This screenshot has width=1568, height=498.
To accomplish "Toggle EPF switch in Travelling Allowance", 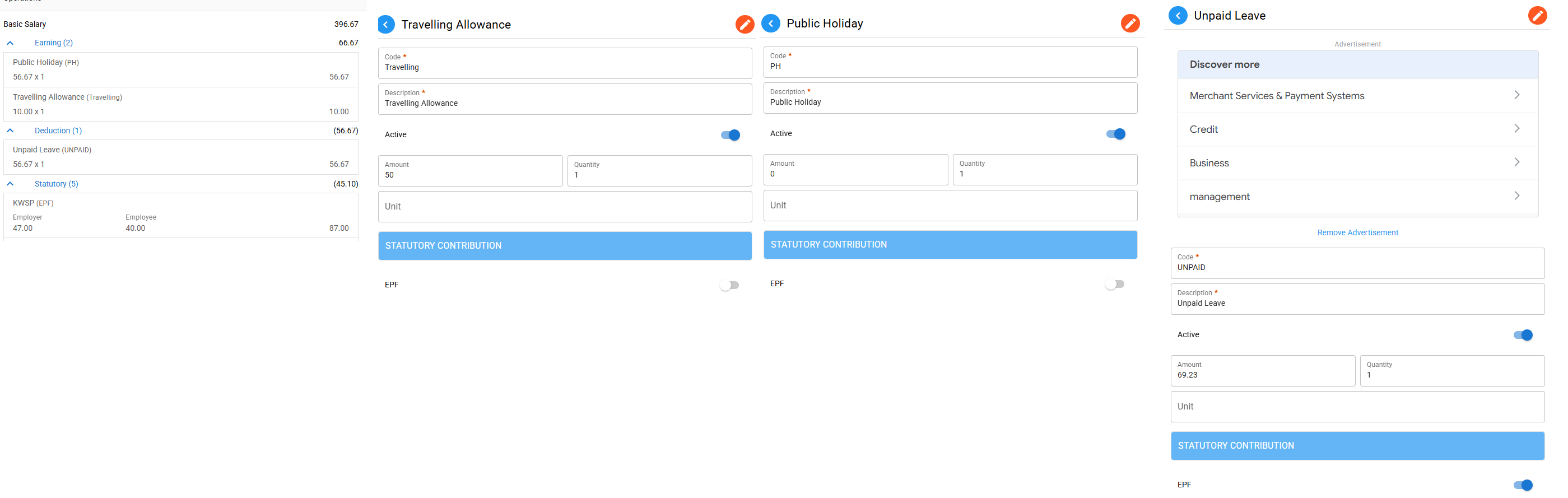I will [x=729, y=285].
